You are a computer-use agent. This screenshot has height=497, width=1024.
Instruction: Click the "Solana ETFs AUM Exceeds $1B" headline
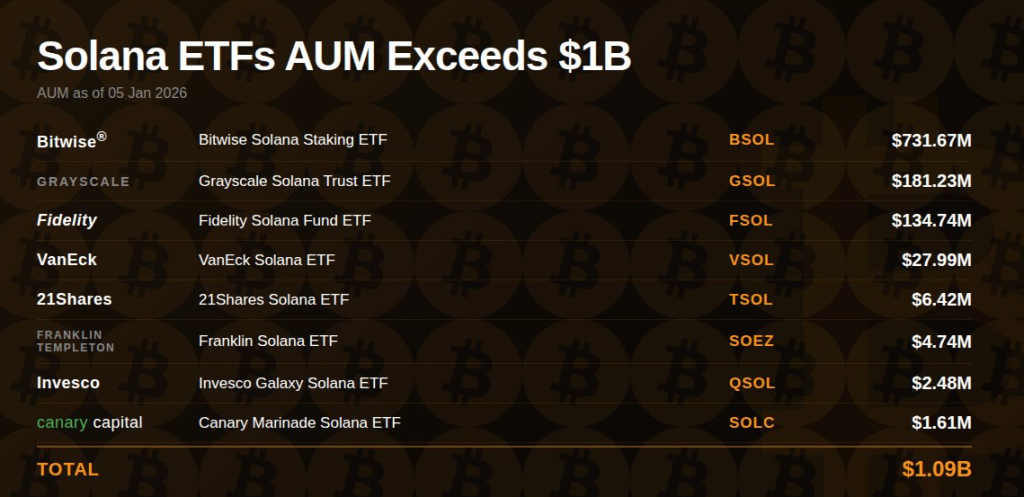(334, 57)
